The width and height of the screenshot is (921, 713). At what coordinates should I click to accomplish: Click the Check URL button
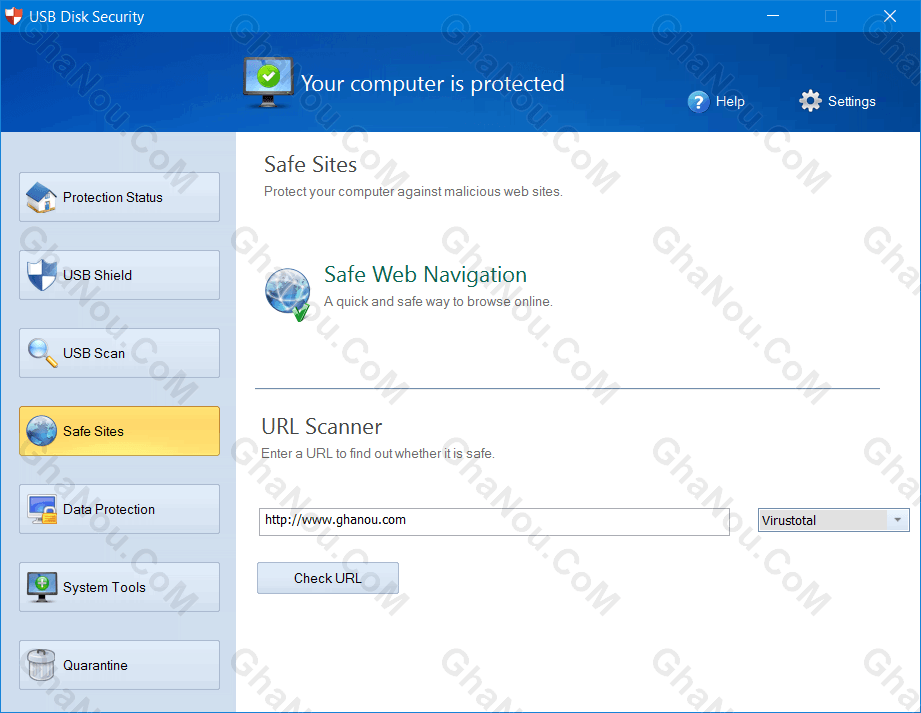[x=328, y=578]
